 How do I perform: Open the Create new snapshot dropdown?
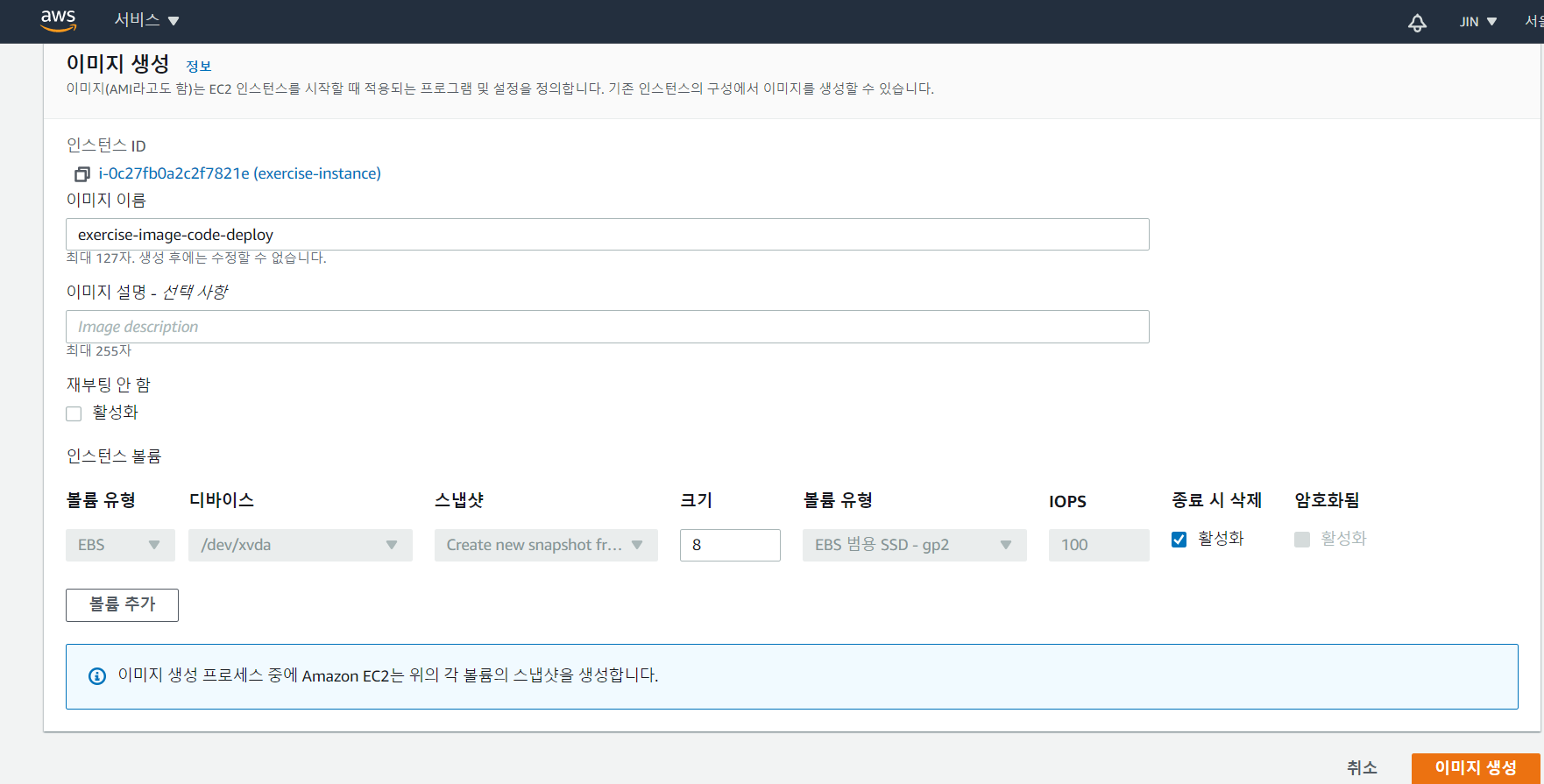(545, 545)
